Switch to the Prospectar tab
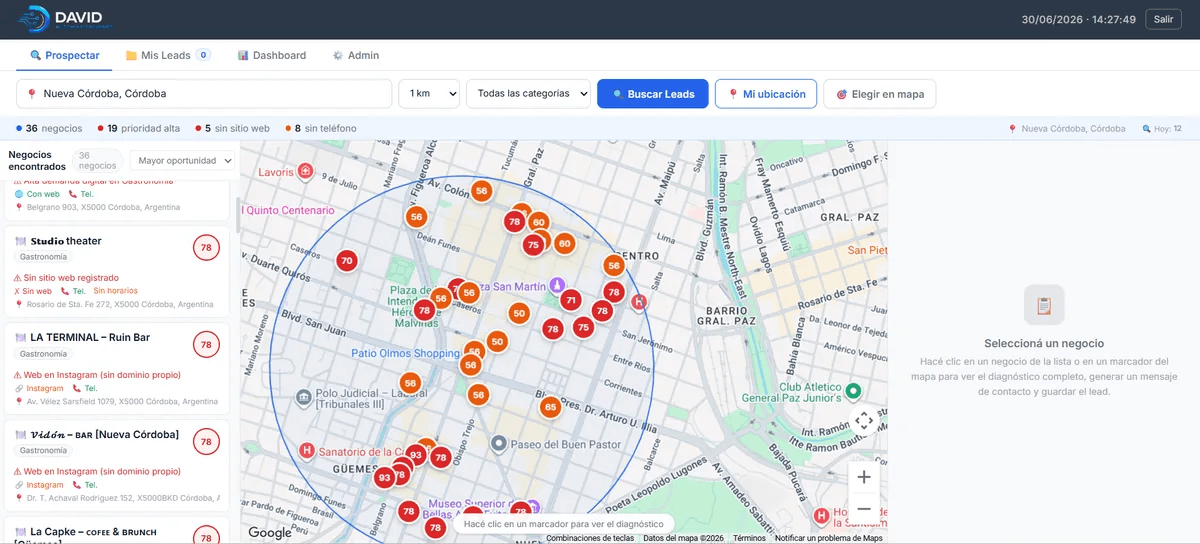This screenshot has height=544, width=1200. click(x=65, y=55)
